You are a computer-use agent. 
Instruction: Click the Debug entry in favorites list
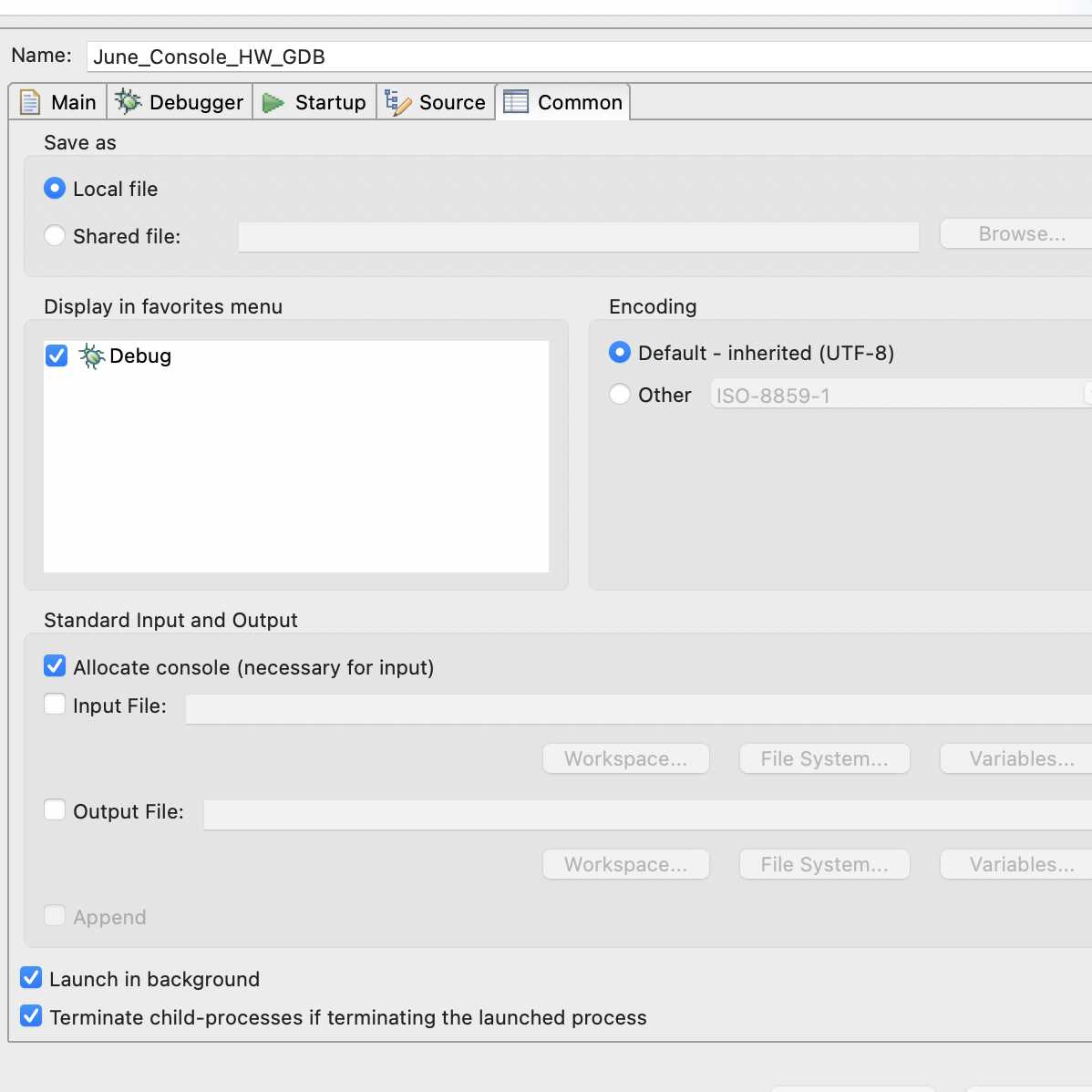[x=140, y=355]
